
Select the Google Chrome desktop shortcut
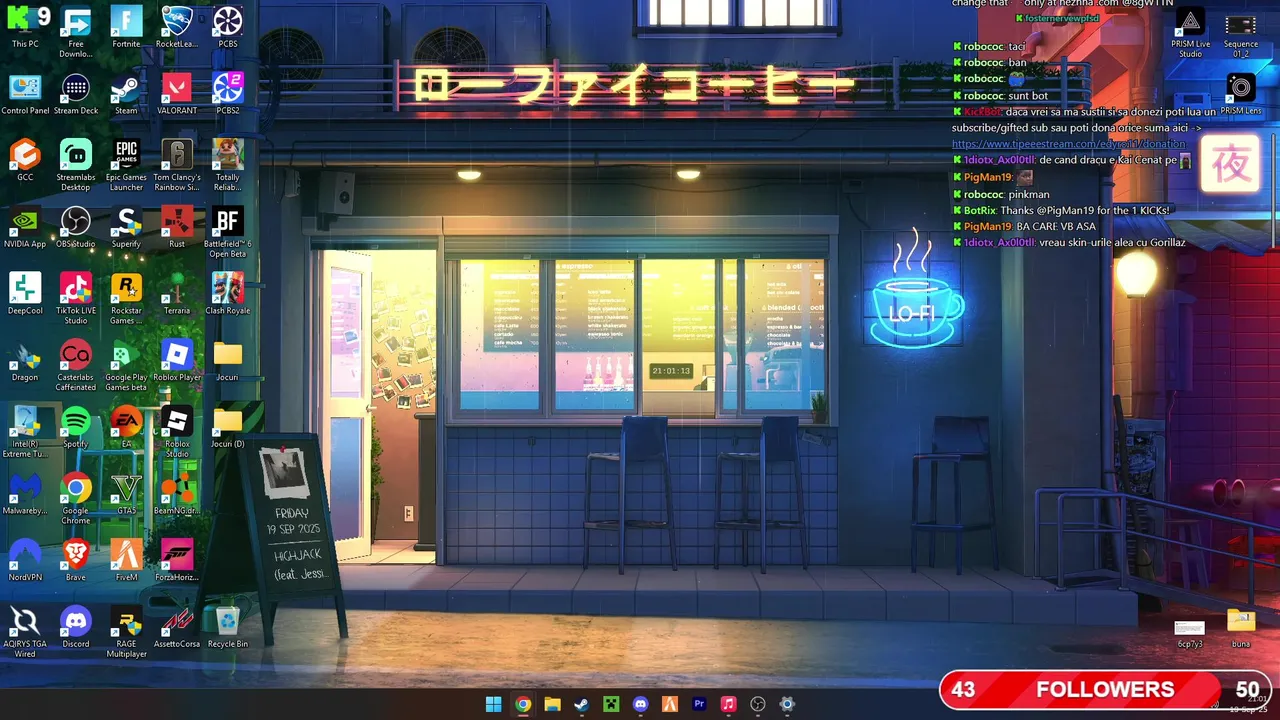pyautogui.click(x=76, y=499)
